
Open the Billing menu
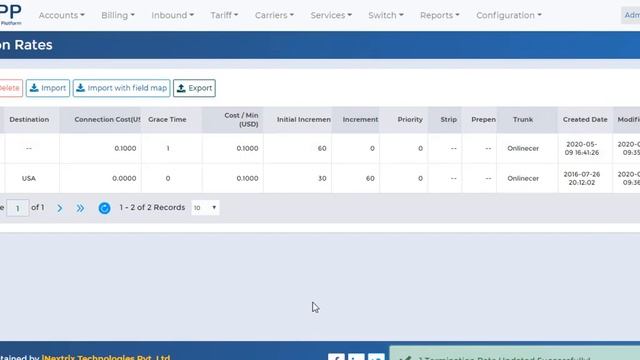tap(118, 15)
